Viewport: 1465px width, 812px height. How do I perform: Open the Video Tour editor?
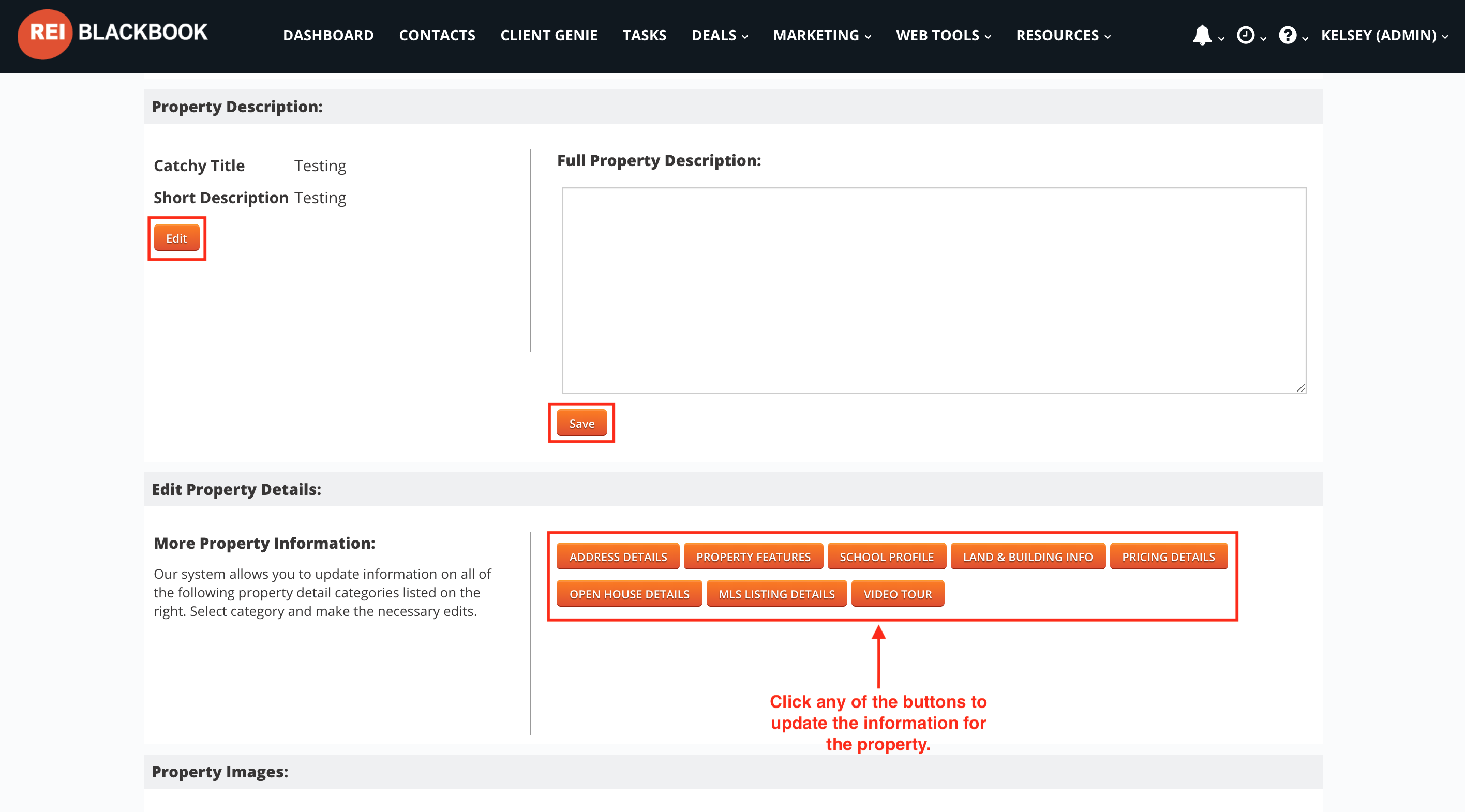pyautogui.click(x=898, y=594)
